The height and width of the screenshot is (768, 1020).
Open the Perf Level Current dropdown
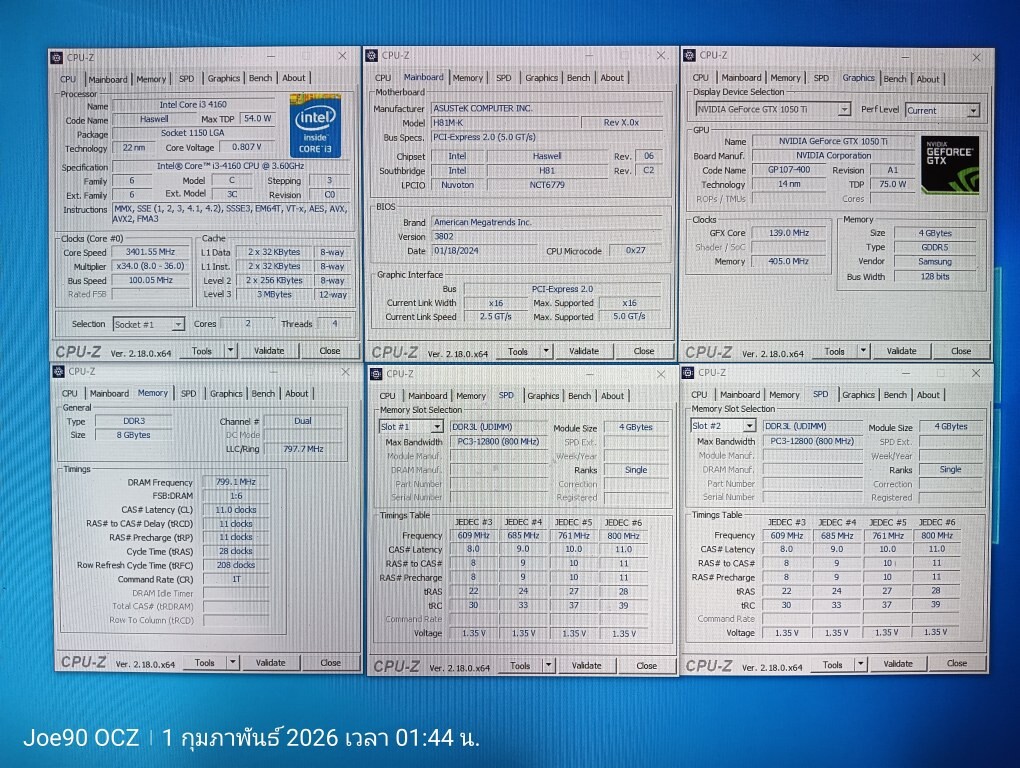[x=971, y=110]
